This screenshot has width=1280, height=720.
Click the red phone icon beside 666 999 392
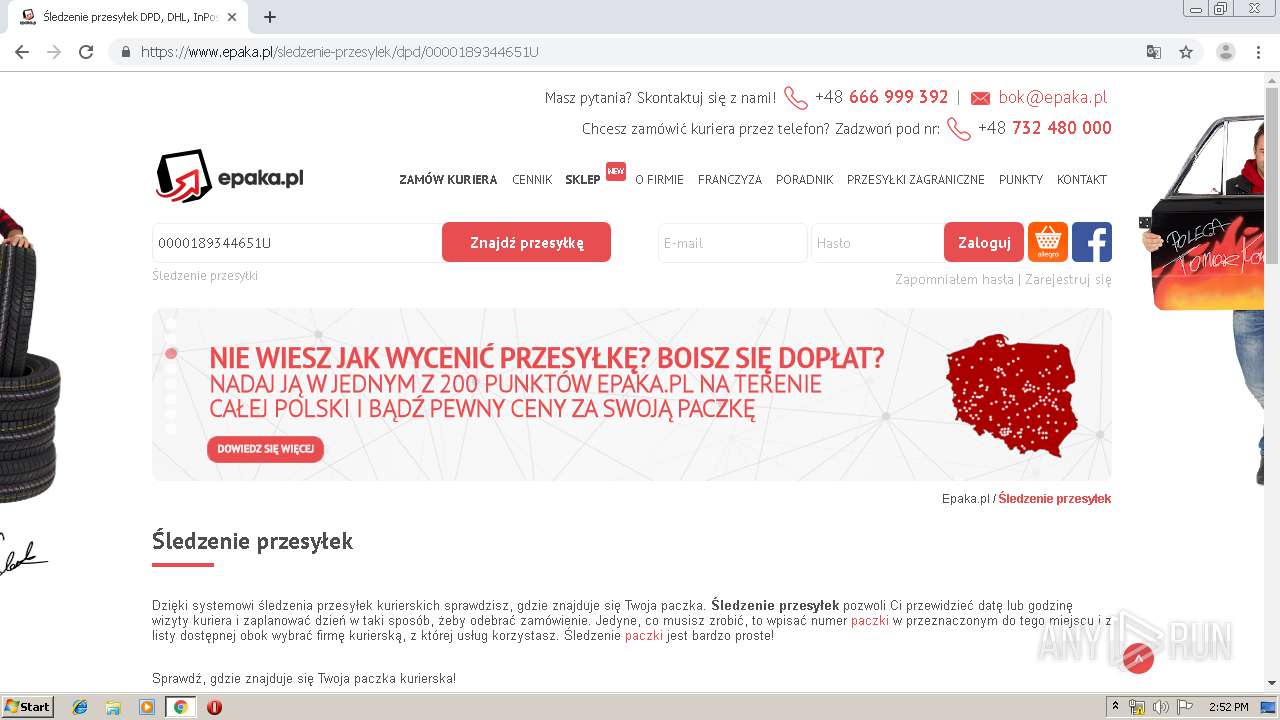(x=796, y=98)
